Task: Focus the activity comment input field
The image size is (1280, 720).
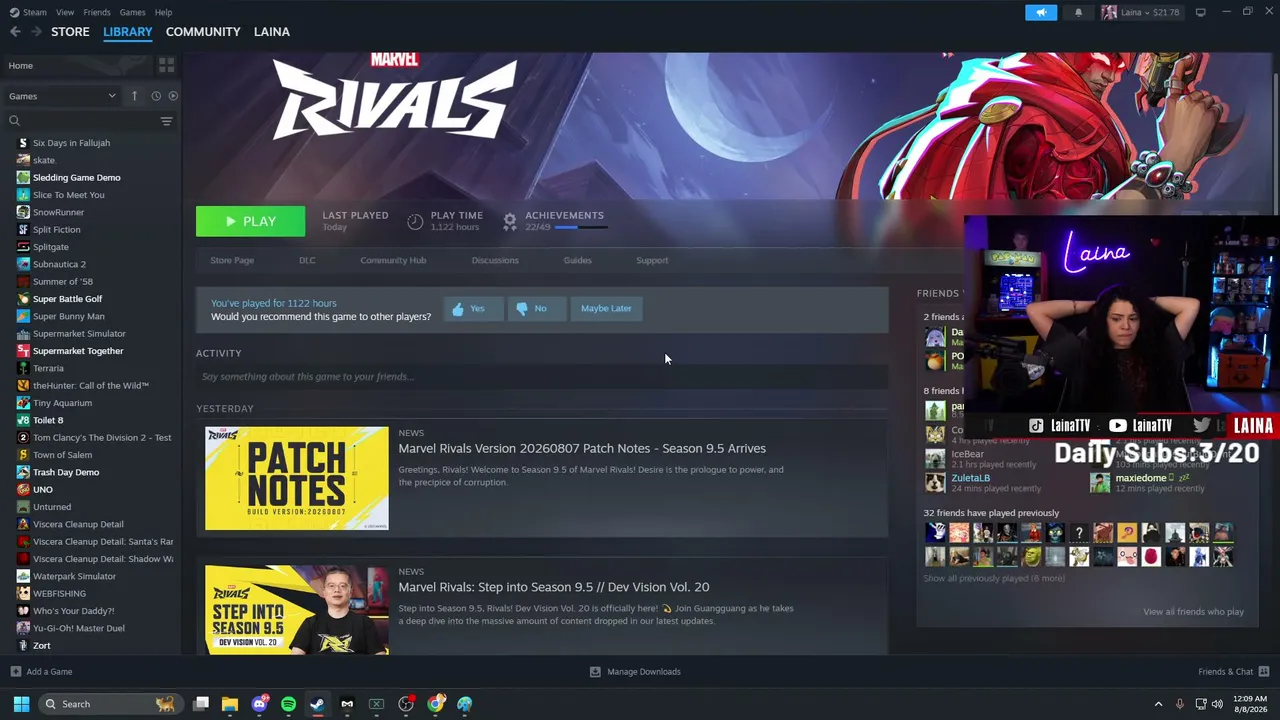Action: tap(542, 377)
